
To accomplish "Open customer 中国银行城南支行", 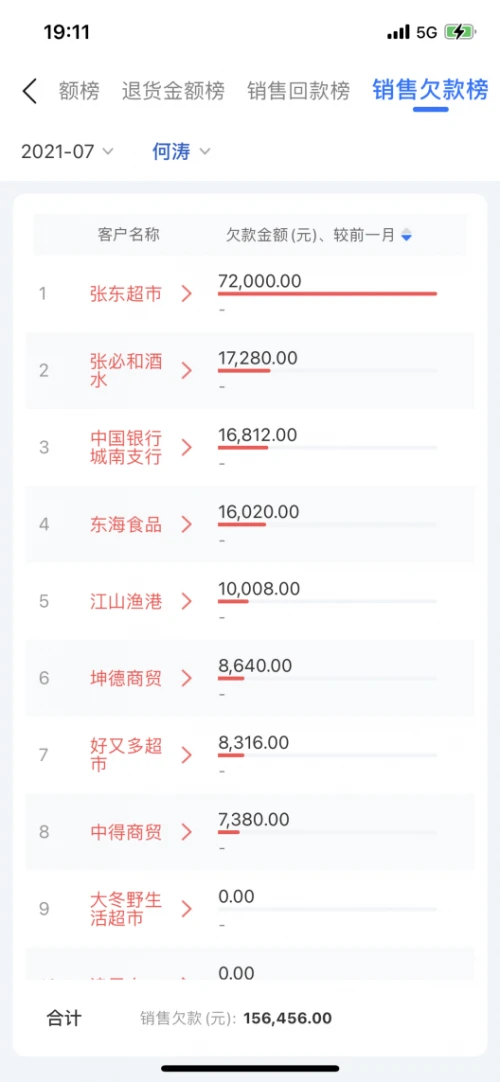I will [126, 447].
